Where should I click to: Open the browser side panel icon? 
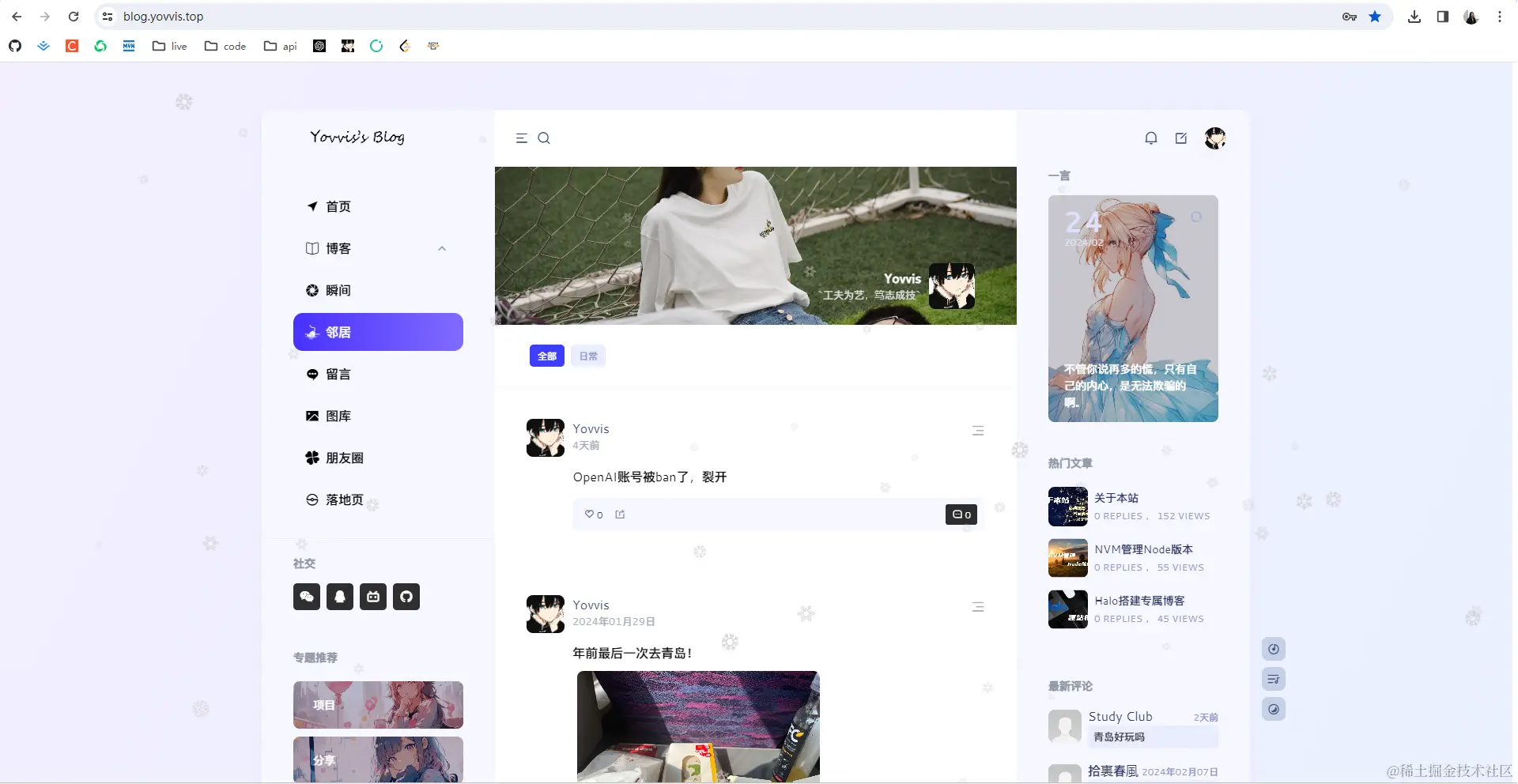1443,17
